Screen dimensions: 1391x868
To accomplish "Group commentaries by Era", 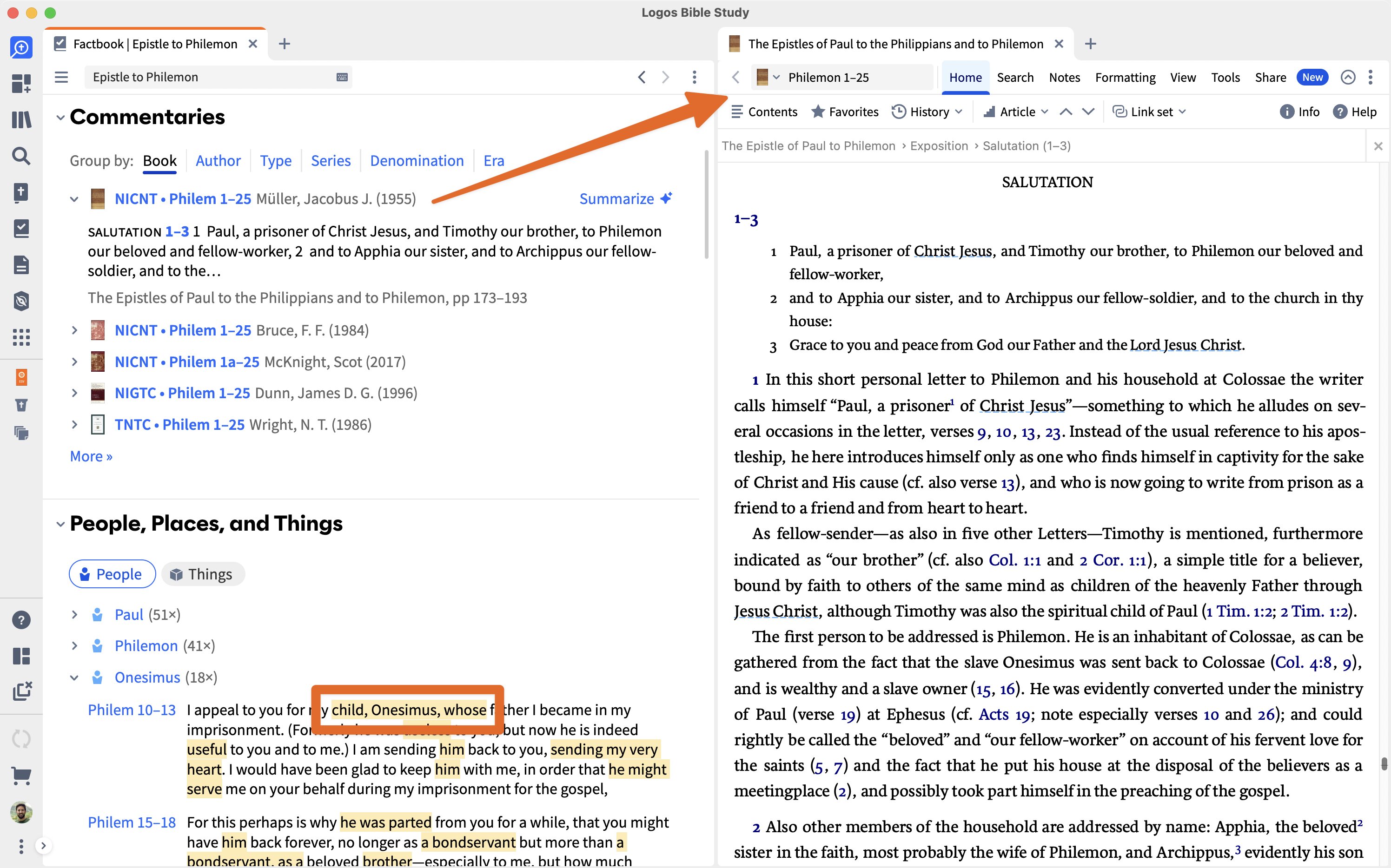I will pyautogui.click(x=493, y=161).
